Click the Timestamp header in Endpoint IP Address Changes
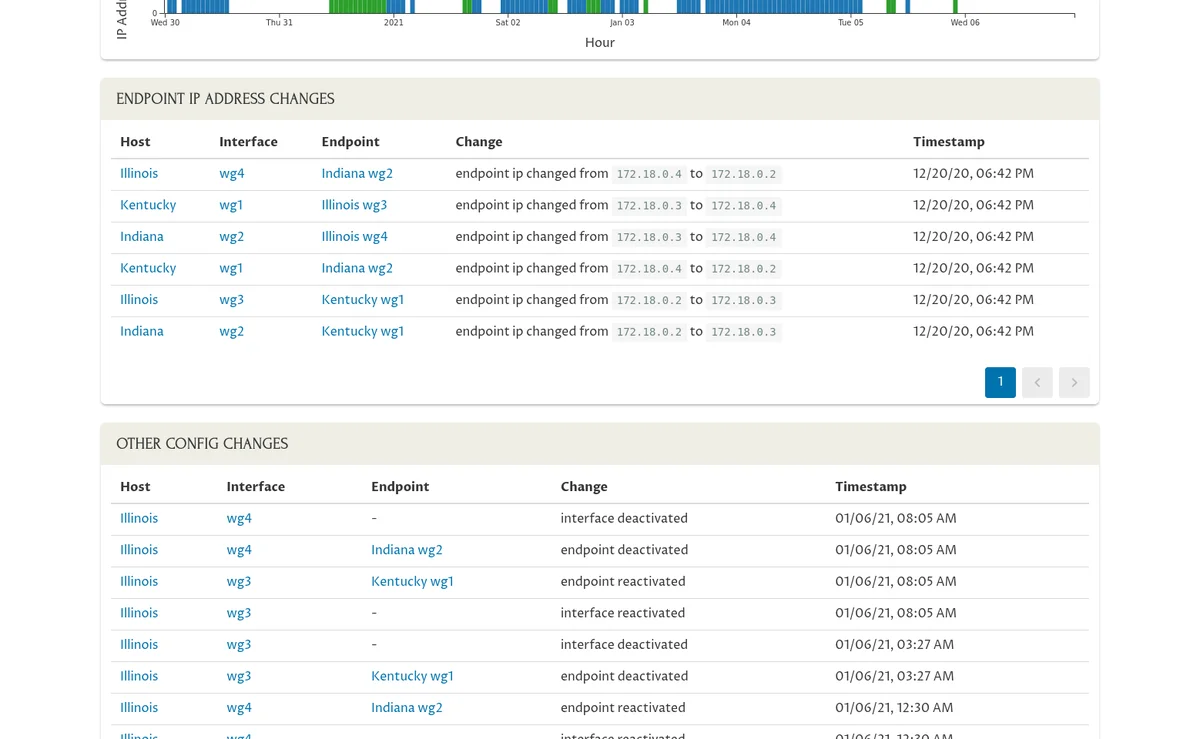1200x739 pixels. (948, 142)
